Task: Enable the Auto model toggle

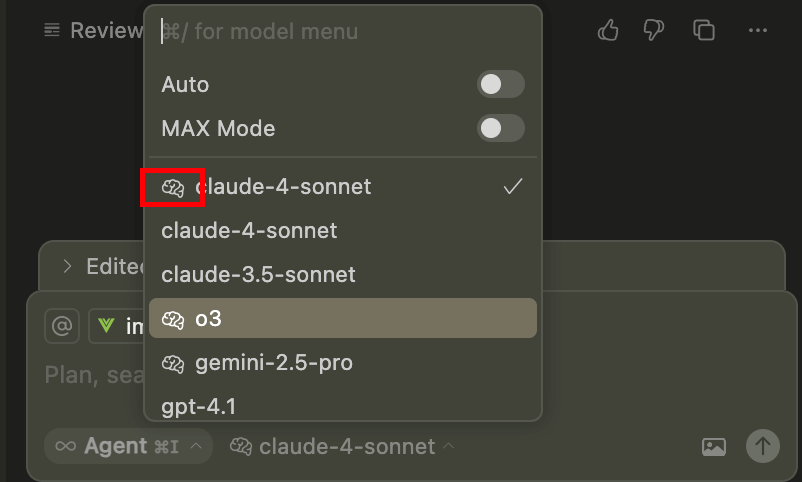Action: coord(500,85)
